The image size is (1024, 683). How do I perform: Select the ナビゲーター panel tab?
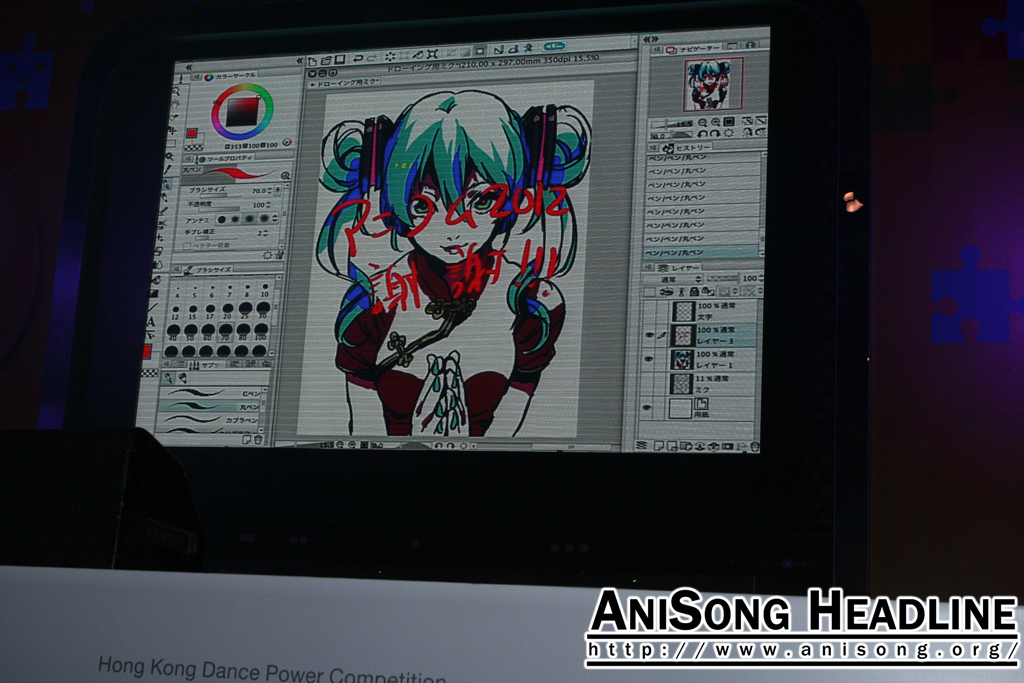(x=694, y=48)
